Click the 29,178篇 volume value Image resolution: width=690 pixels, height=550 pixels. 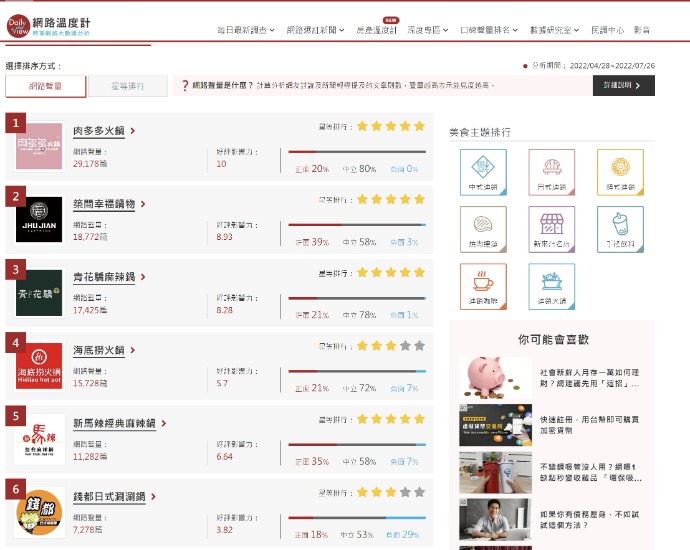pyautogui.click(x=90, y=164)
